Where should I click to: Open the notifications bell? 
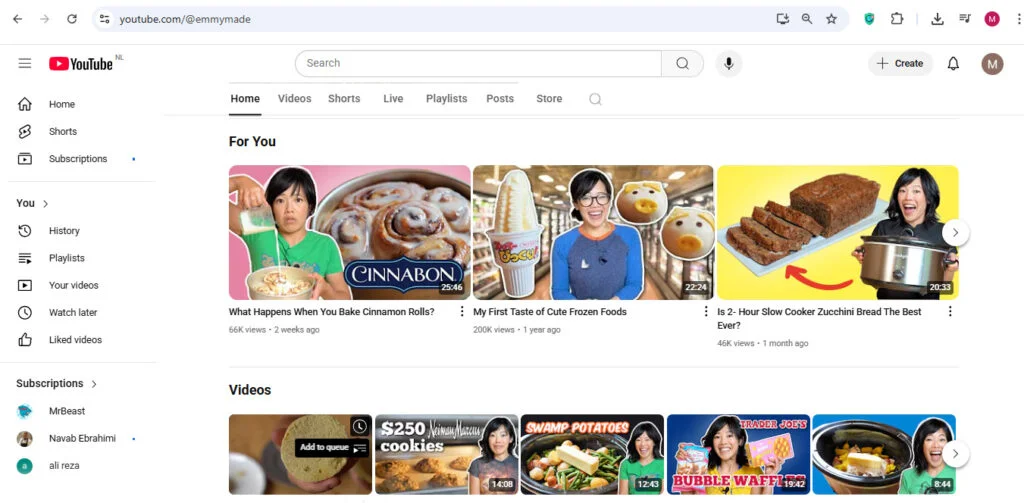tap(953, 63)
